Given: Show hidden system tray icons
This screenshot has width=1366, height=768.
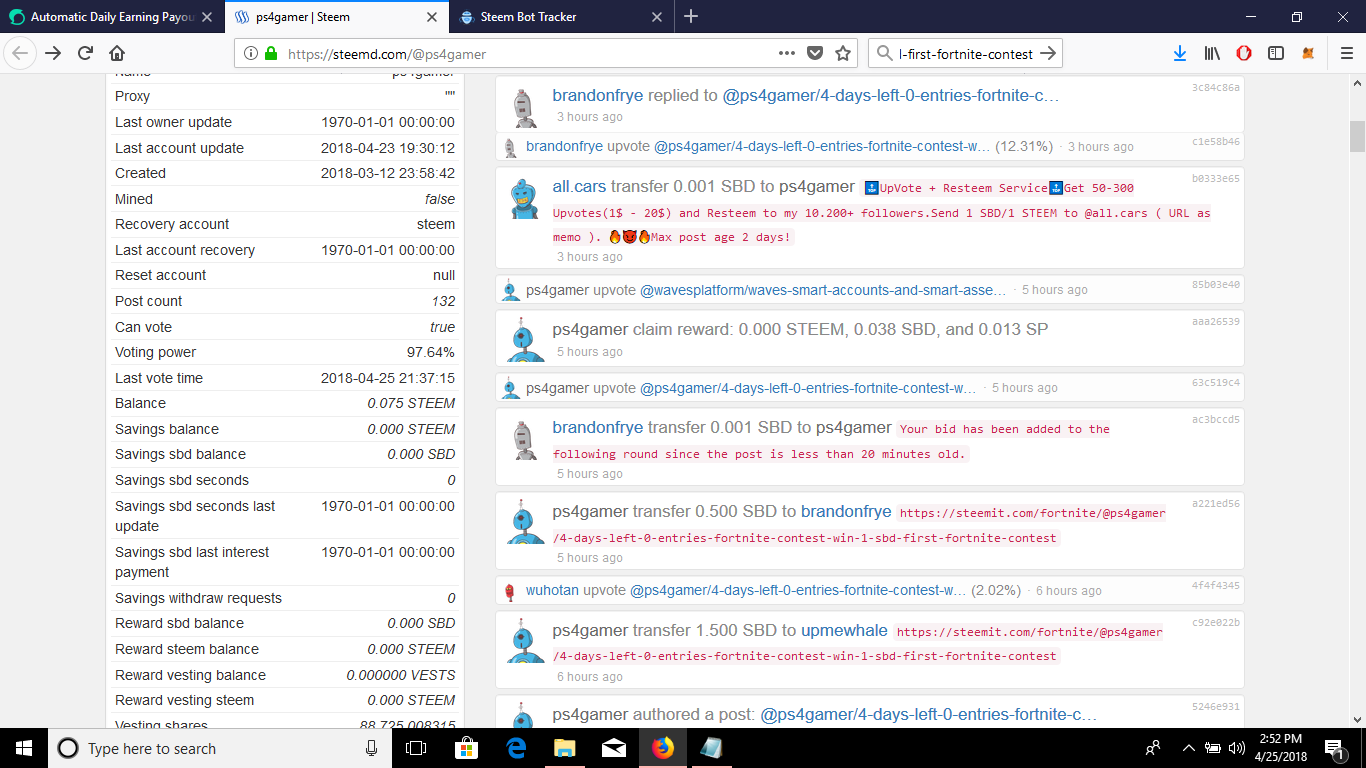Looking at the screenshot, I should click(1189, 748).
